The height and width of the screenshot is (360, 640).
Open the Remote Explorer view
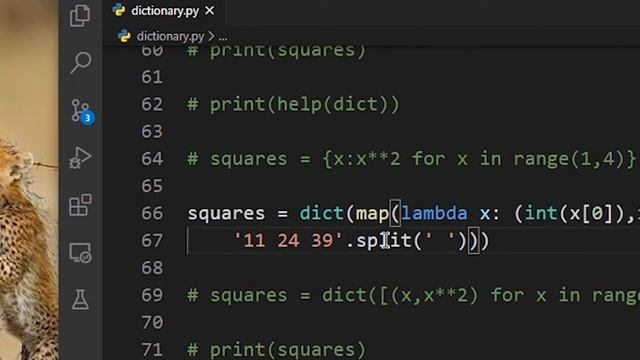pyautogui.click(x=80, y=253)
